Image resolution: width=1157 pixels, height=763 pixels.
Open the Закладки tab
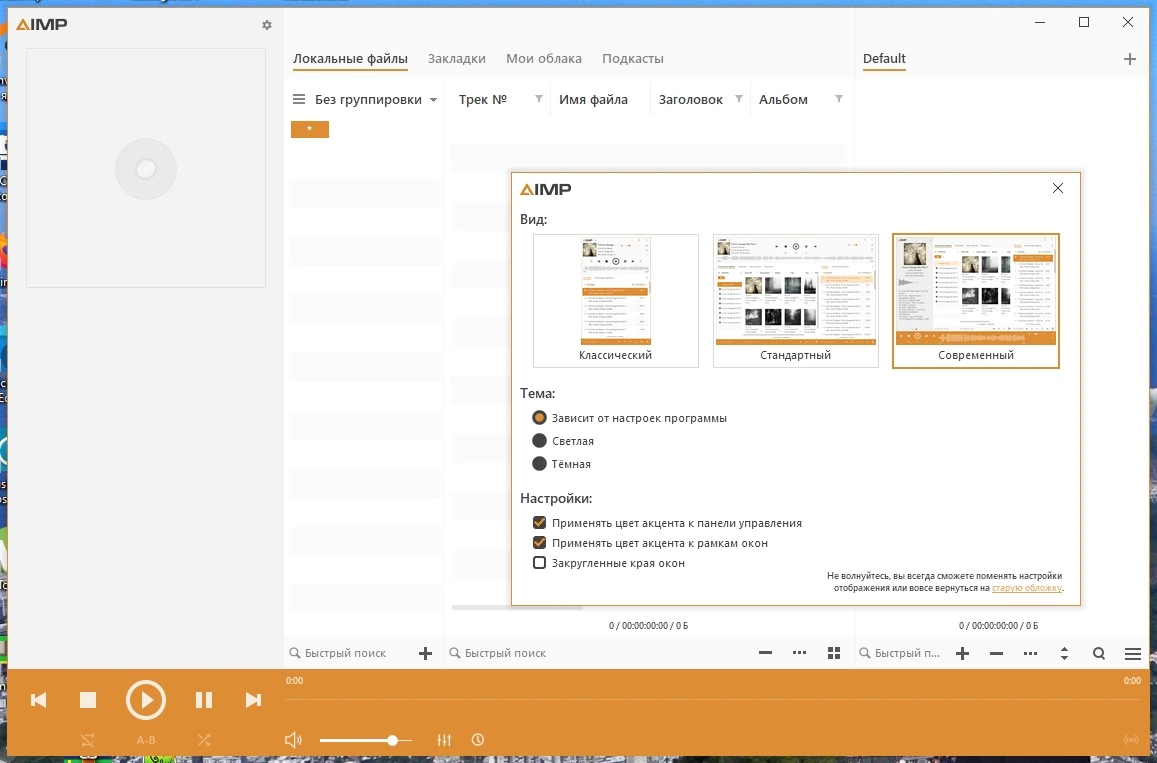click(x=457, y=58)
